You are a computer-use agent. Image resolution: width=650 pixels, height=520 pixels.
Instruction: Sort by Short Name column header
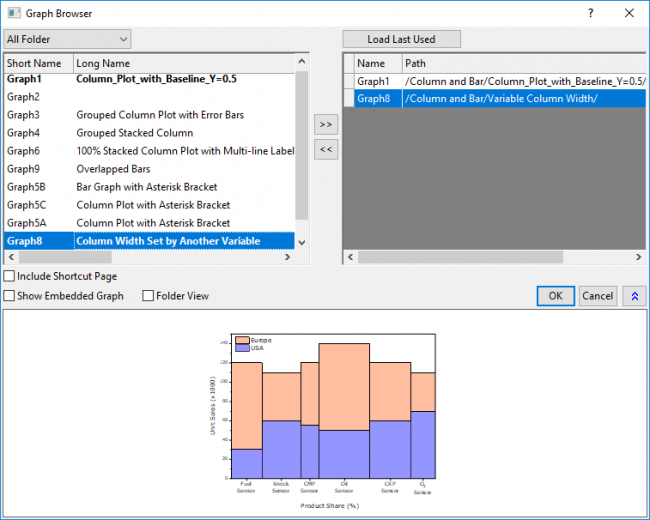coord(36,63)
